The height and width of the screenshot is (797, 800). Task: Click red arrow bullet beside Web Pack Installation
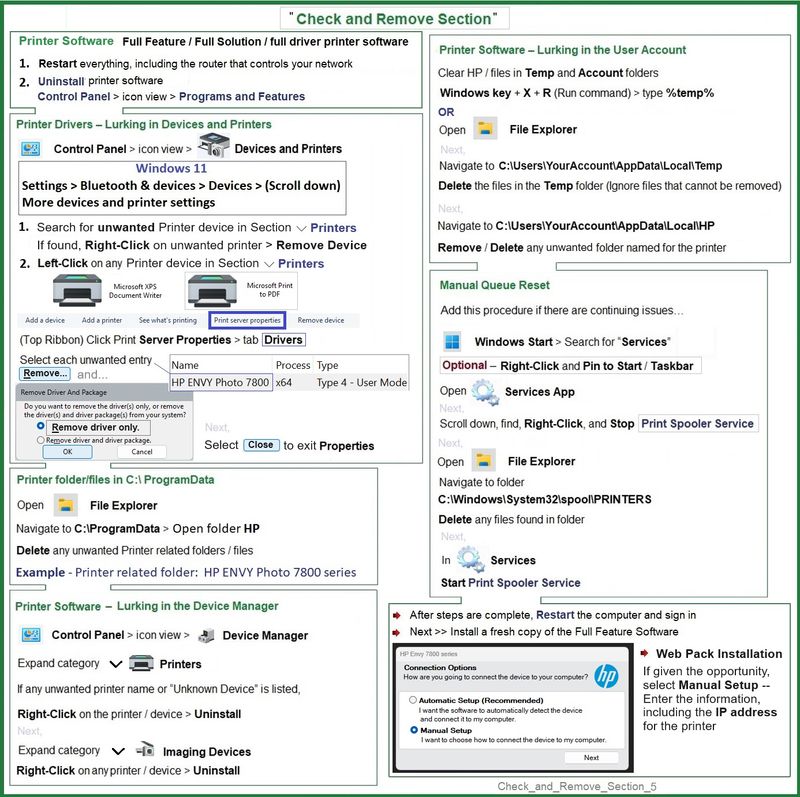click(x=644, y=653)
